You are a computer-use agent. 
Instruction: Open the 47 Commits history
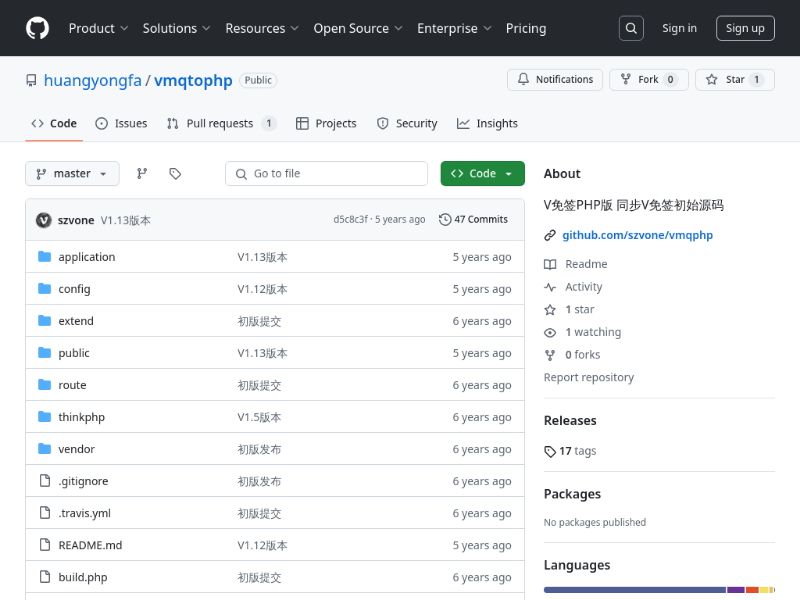pos(474,220)
